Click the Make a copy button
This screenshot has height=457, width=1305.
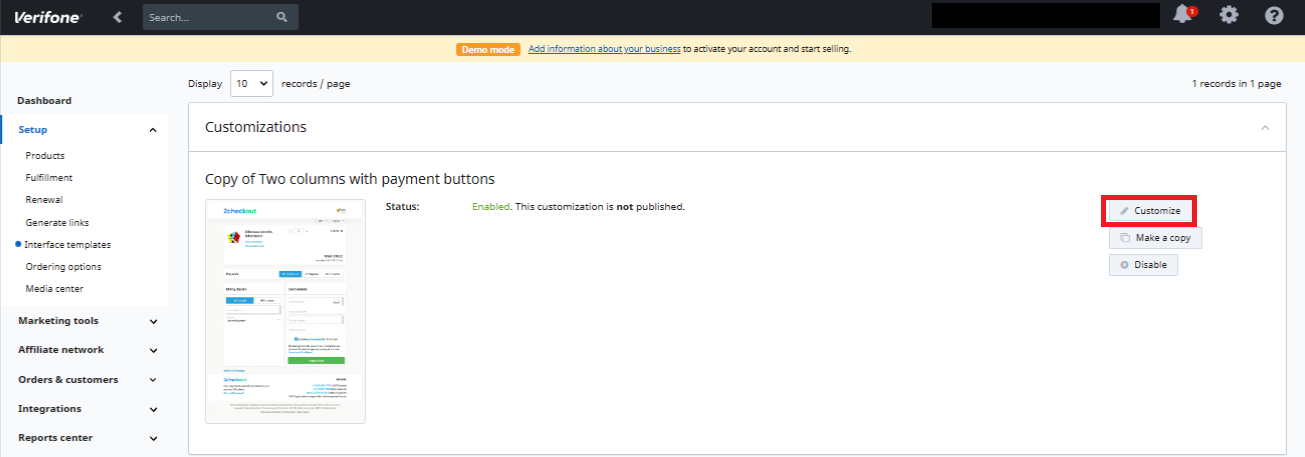1155,238
